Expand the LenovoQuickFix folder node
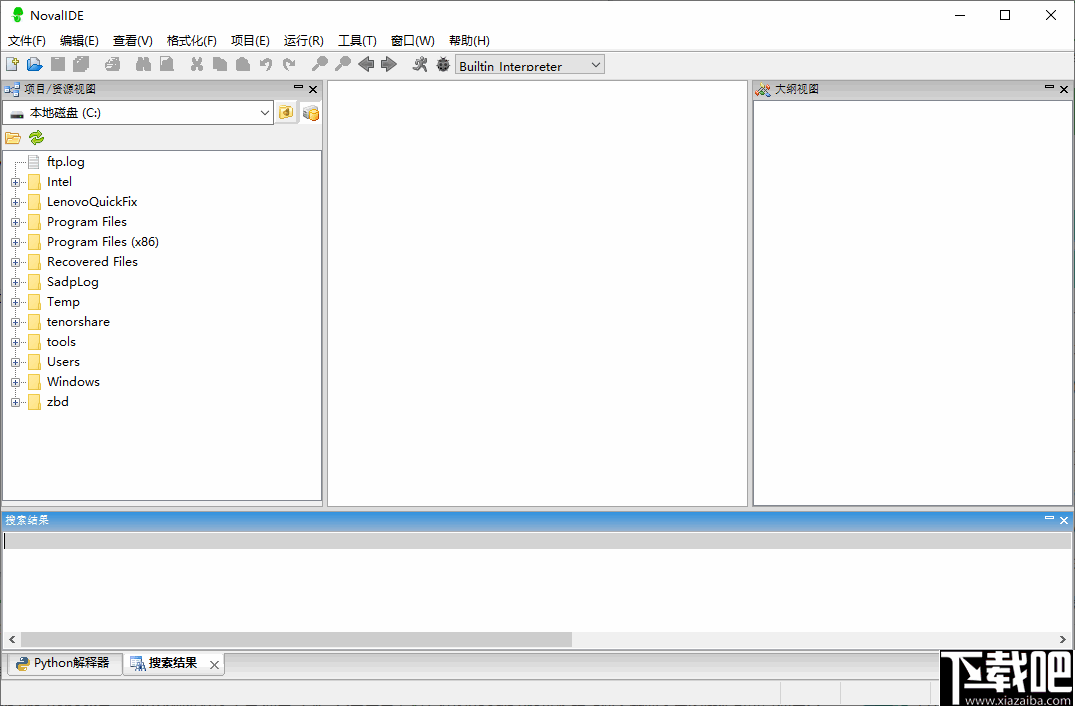Screen dimensions: 1075x706 (x=16, y=202)
